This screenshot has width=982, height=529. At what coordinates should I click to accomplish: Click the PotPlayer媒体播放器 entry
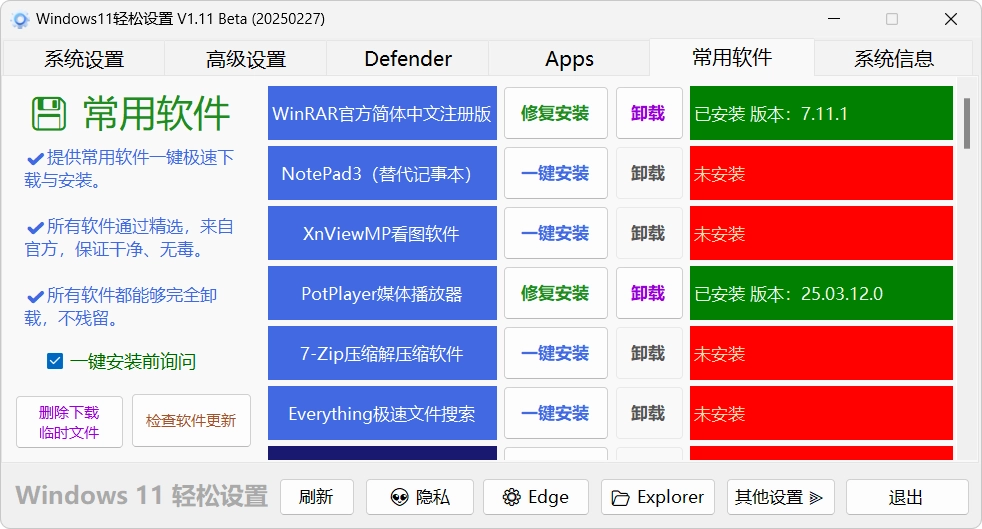(382, 294)
